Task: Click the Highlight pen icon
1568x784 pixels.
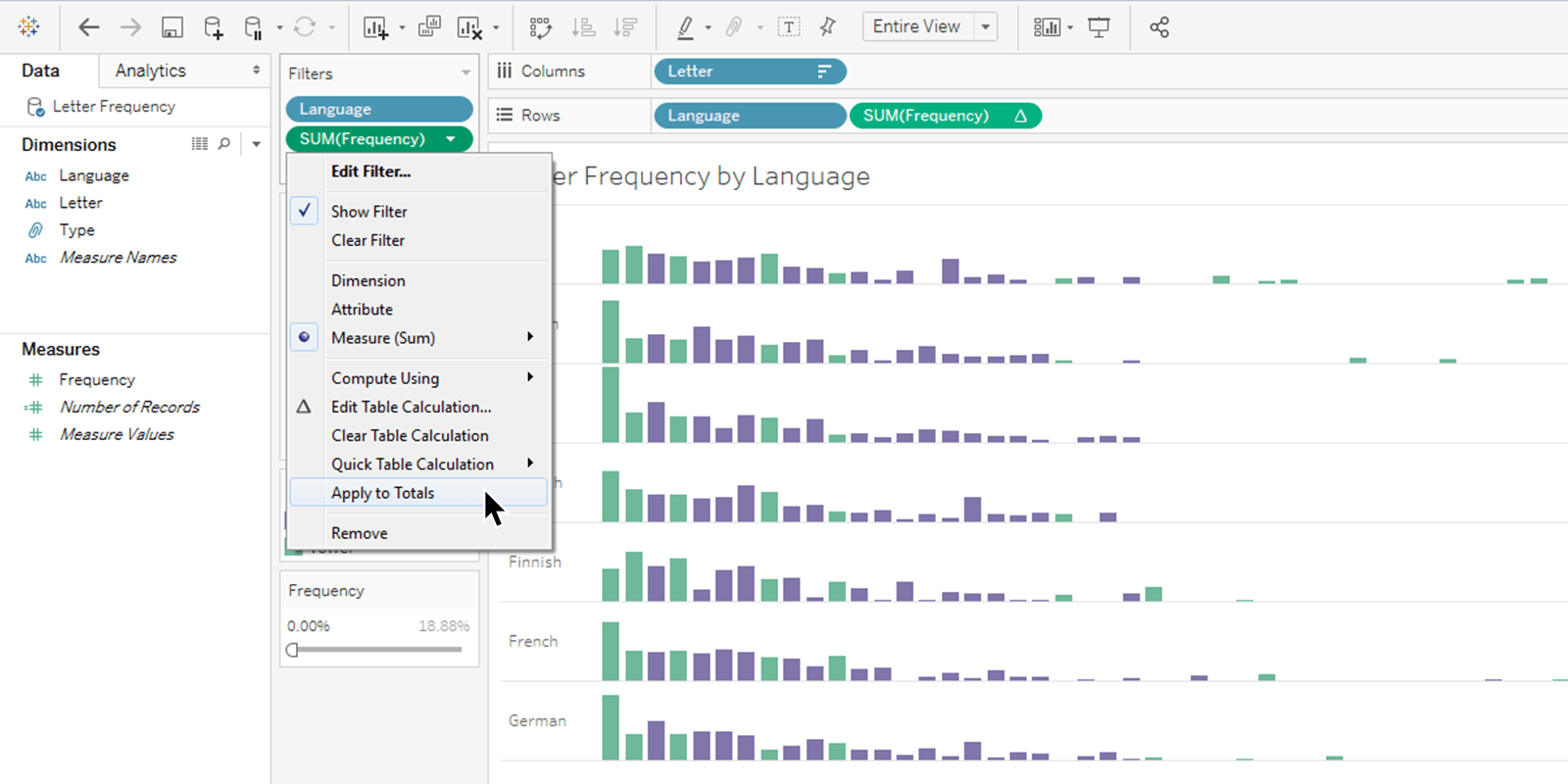Action: click(686, 27)
